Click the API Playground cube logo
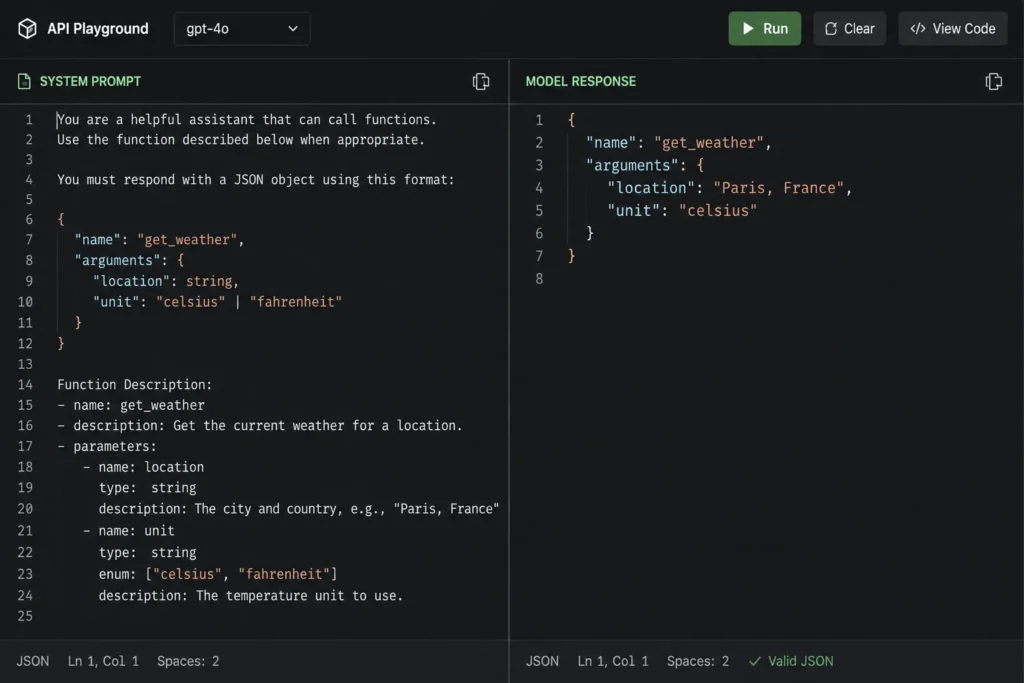Viewport: 1024px width, 683px height. pyautogui.click(x=27, y=29)
